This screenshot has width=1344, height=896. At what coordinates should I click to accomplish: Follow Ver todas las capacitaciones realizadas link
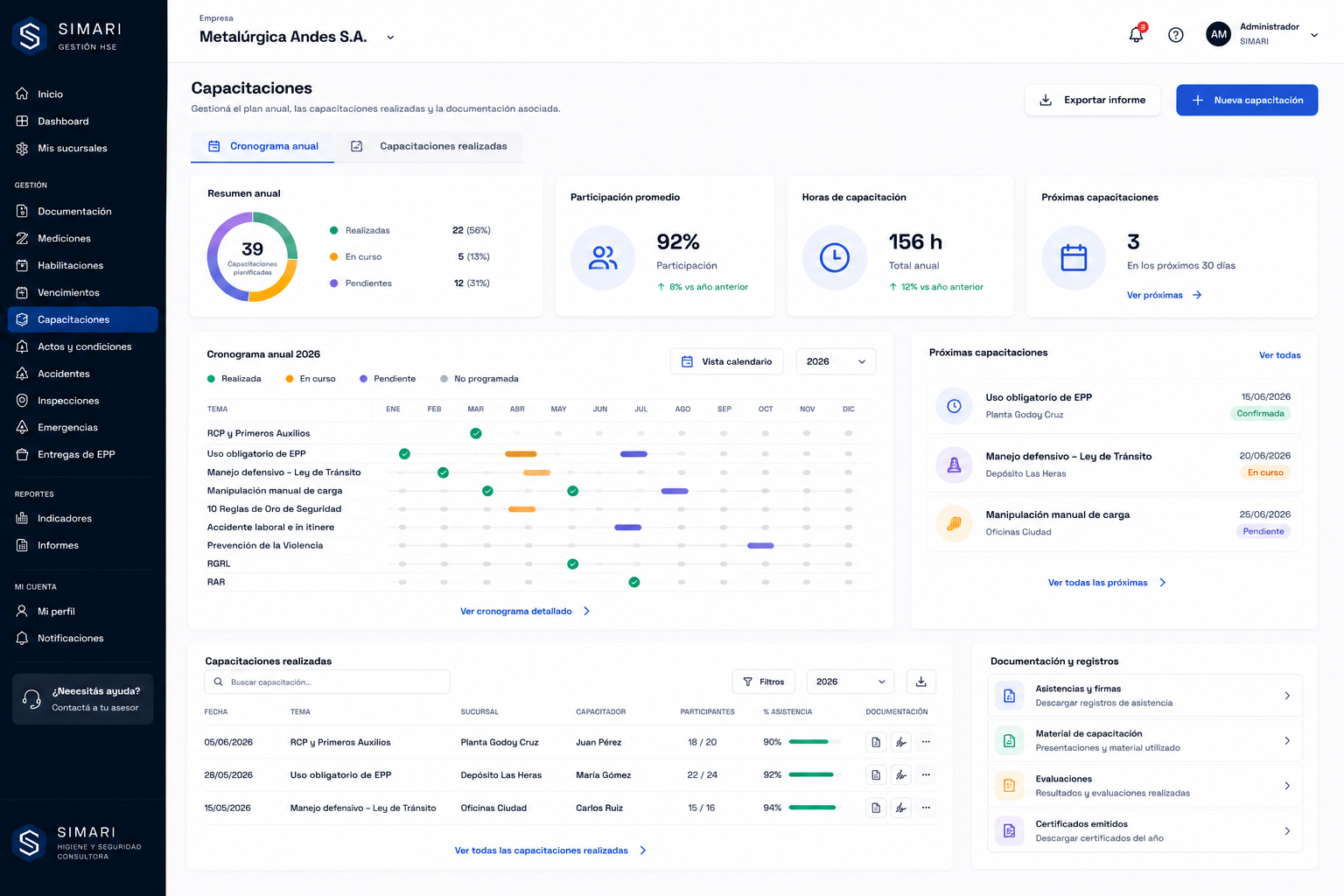(550, 850)
